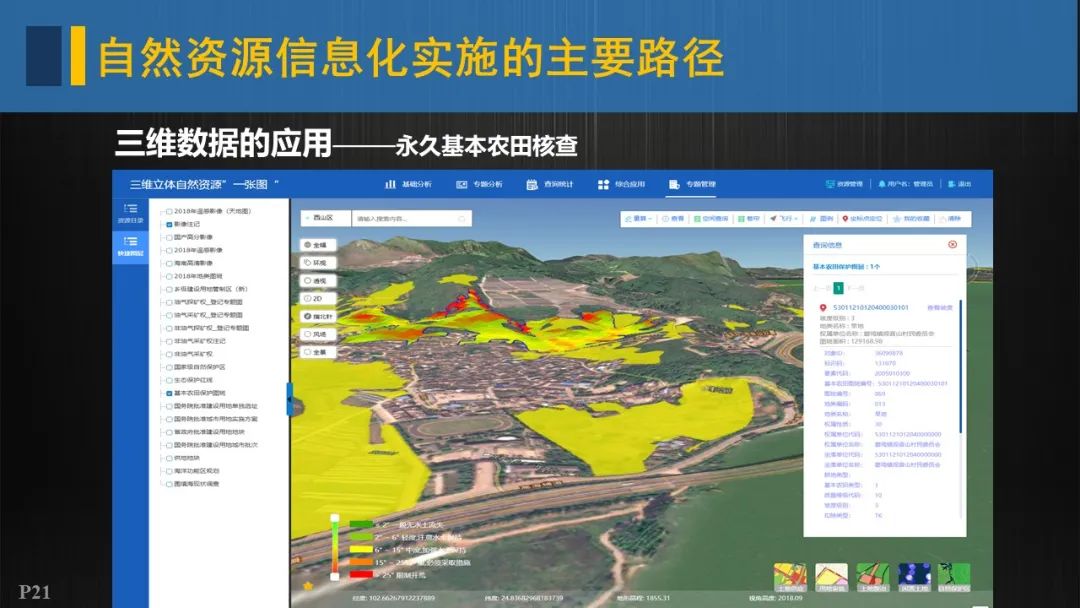The width and height of the screenshot is (1080, 608).
Task: Click the slope legend gradient slider
Action: (x=335, y=547)
